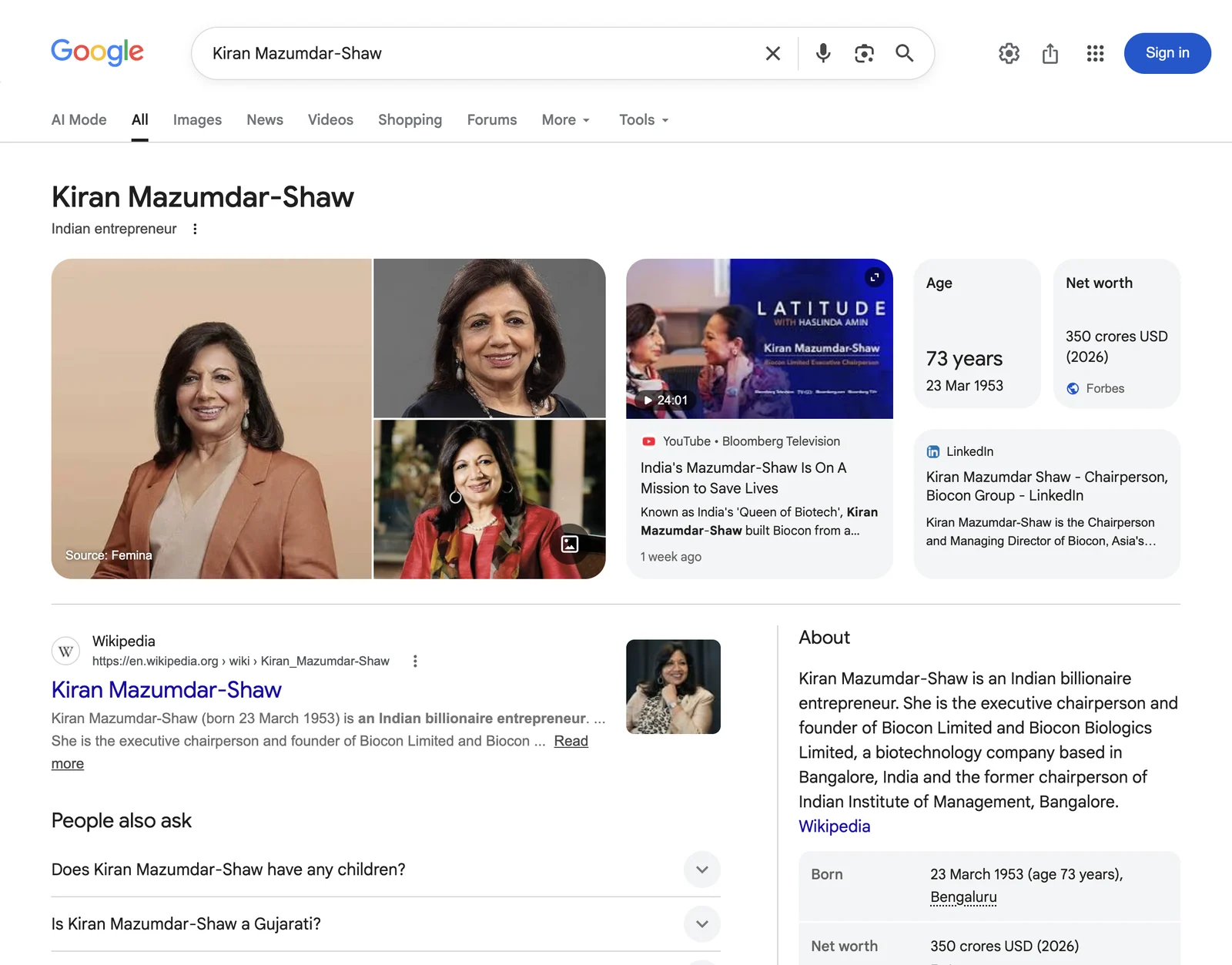Expand 'Does Kiran Mazumdar-Shaw have any children?'
The image size is (1232, 965).
(386, 870)
